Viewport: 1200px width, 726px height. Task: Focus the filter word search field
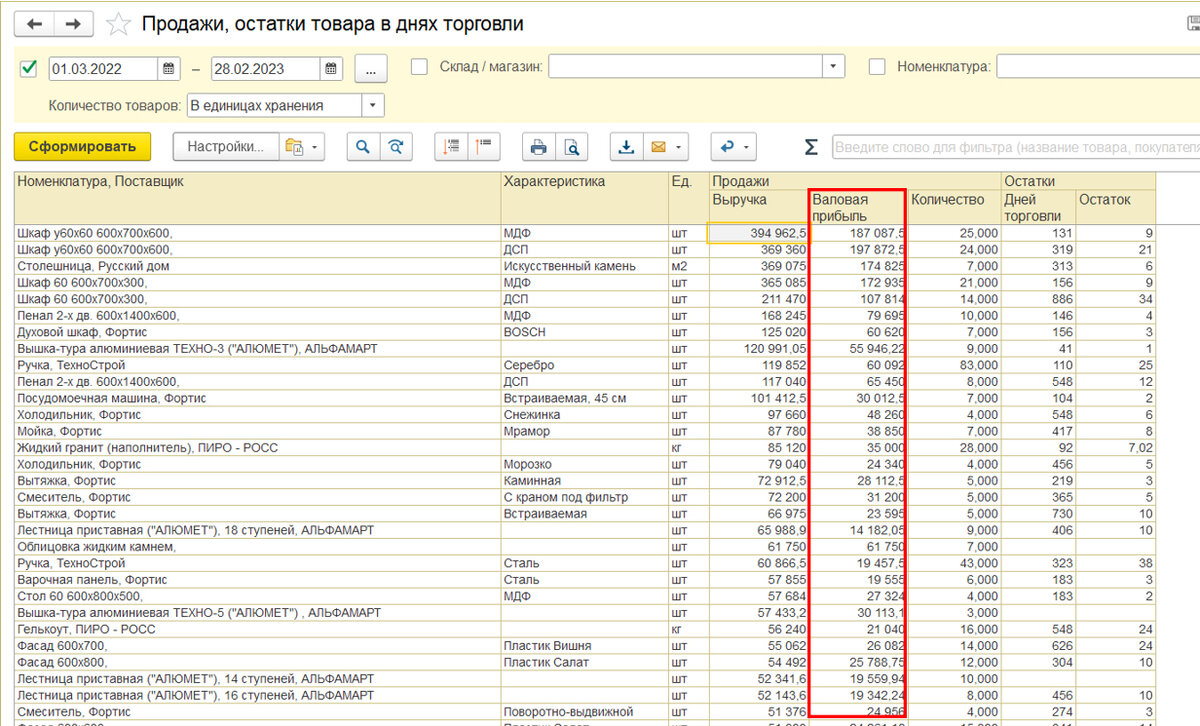click(1015, 147)
